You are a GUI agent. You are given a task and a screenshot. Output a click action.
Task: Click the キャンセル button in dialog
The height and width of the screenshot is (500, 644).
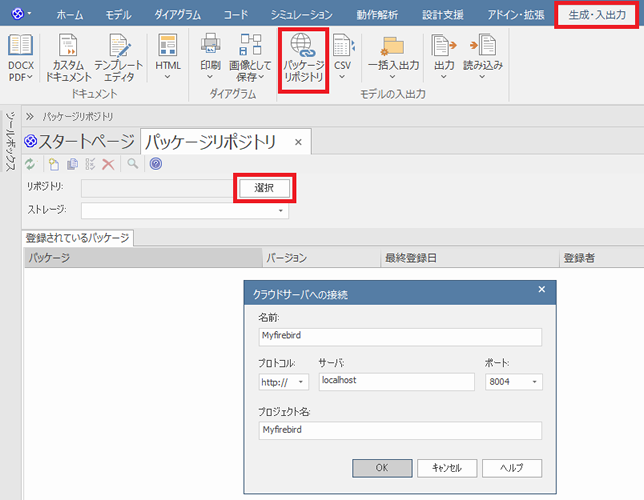coord(447,468)
